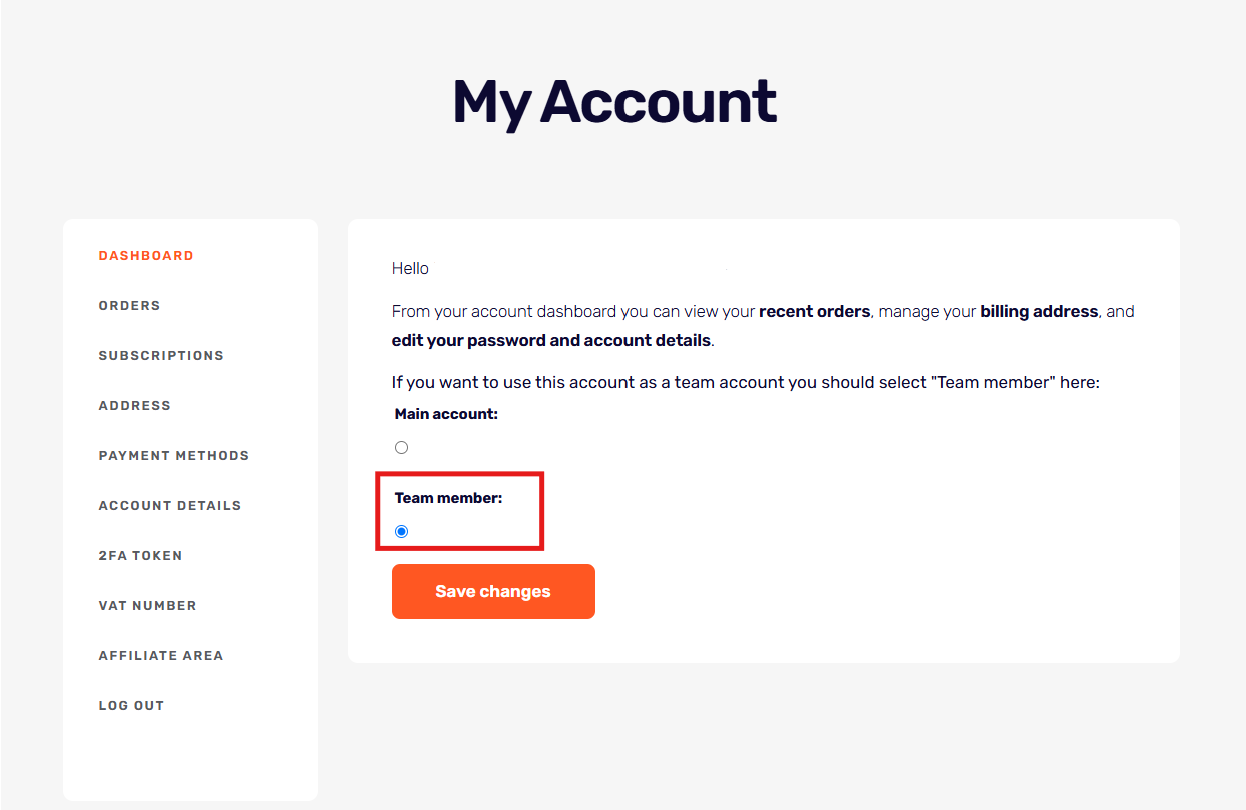The width and height of the screenshot is (1246, 810).
Task: Navigate to the Address page
Action: pyautogui.click(x=134, y=406)
